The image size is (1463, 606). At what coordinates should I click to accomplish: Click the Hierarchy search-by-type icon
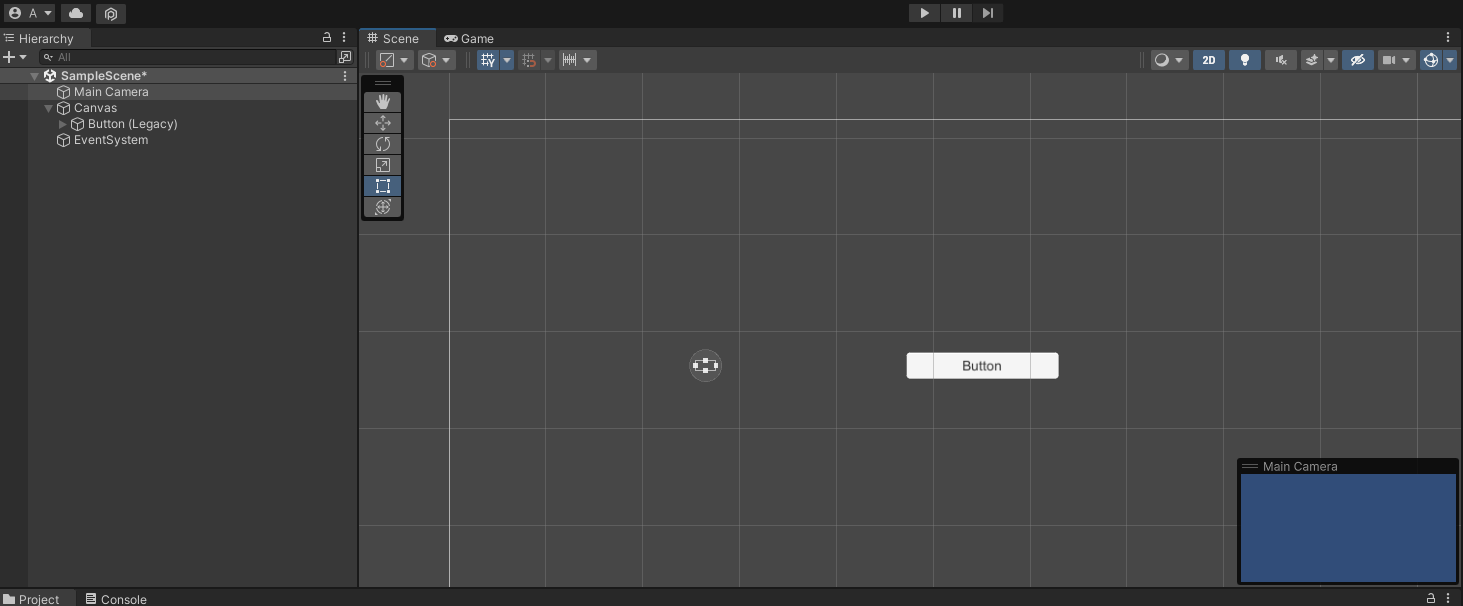(x=345, y=57)
